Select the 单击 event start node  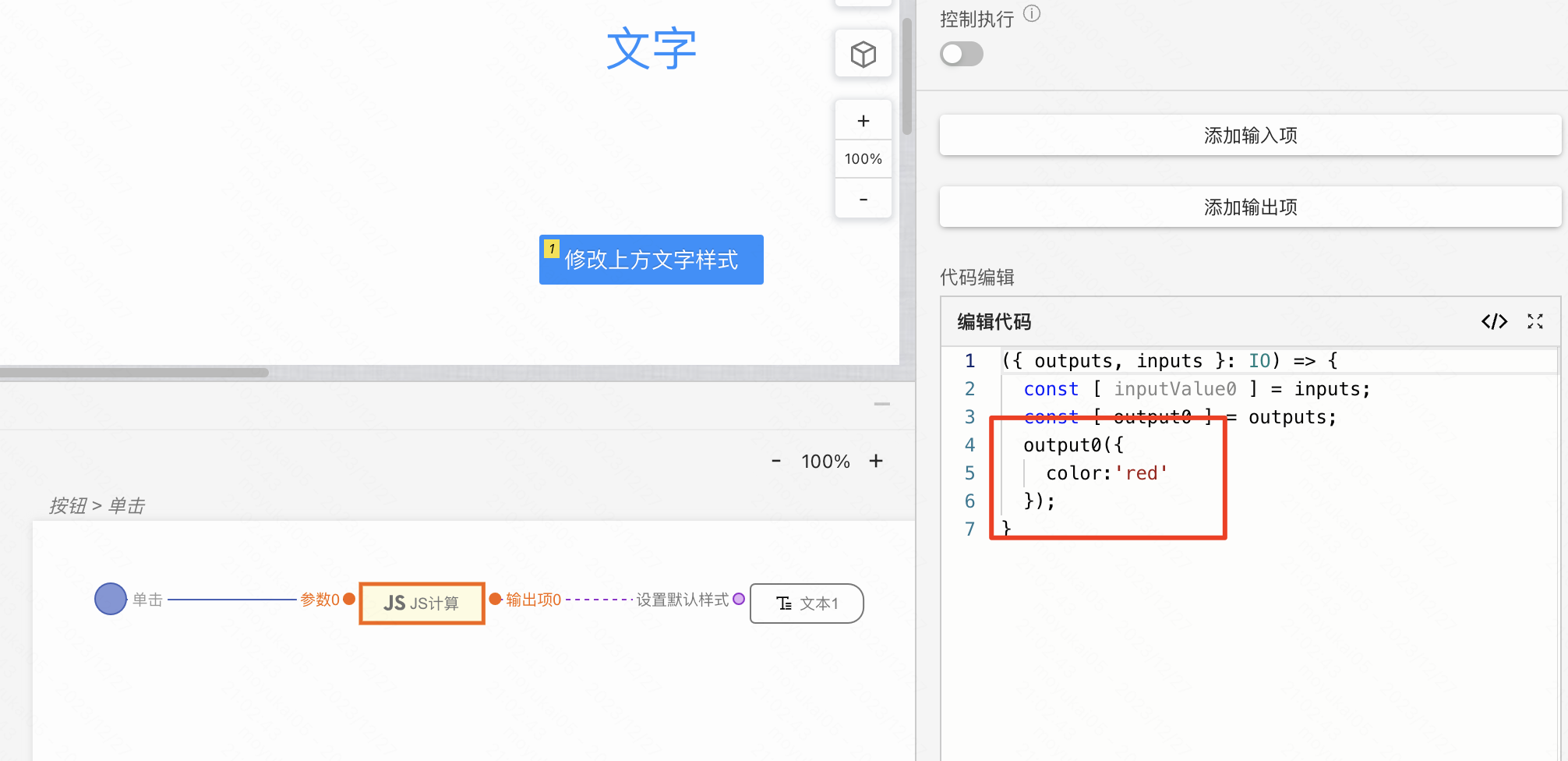click(111, 599)
